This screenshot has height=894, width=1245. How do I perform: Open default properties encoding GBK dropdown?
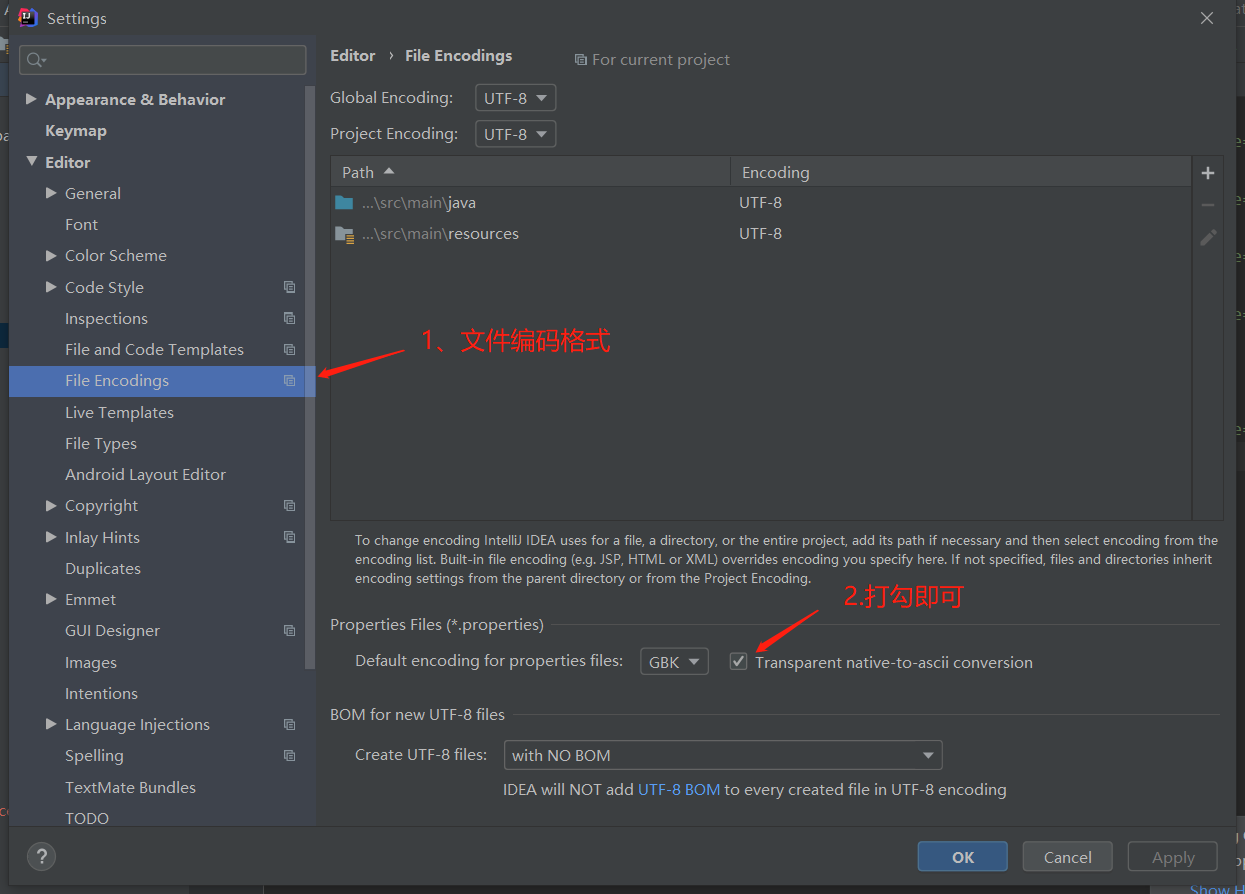point(674,662)
